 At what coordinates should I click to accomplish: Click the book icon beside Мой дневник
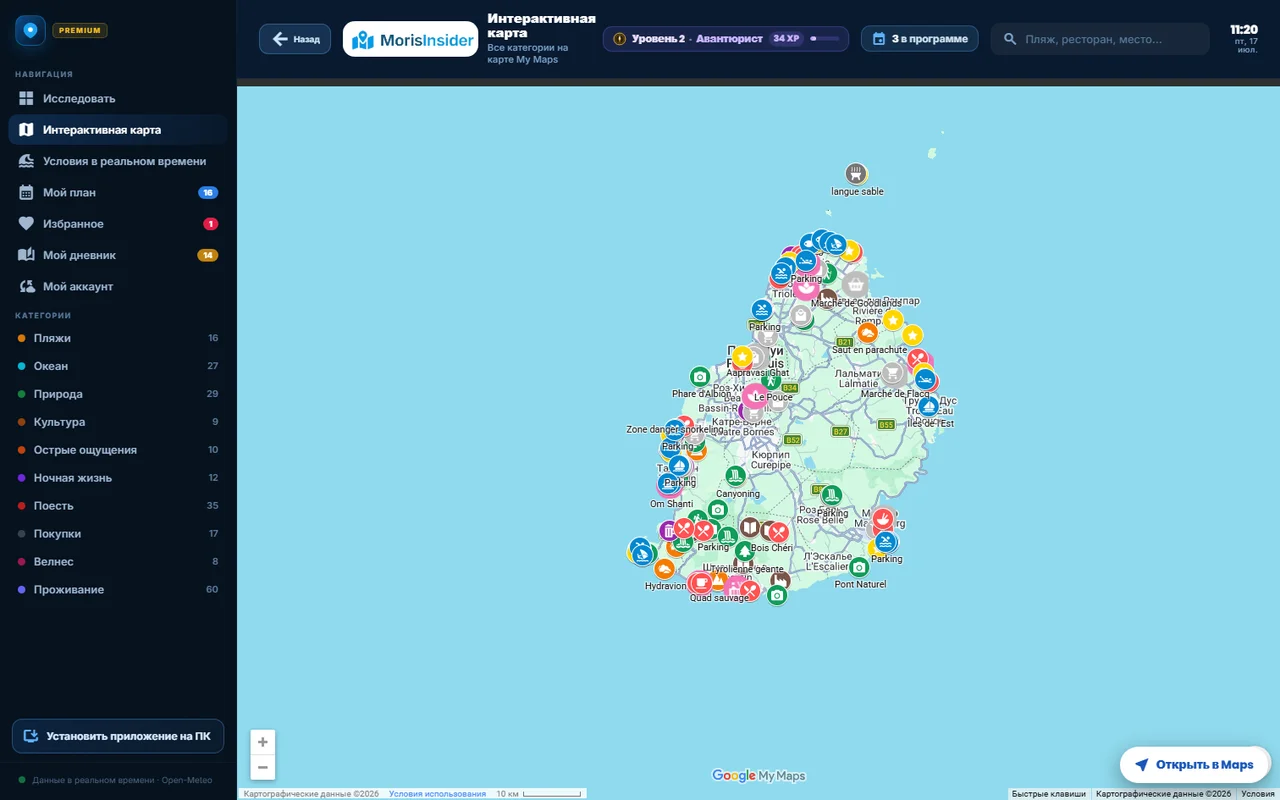tap(27, 255)
